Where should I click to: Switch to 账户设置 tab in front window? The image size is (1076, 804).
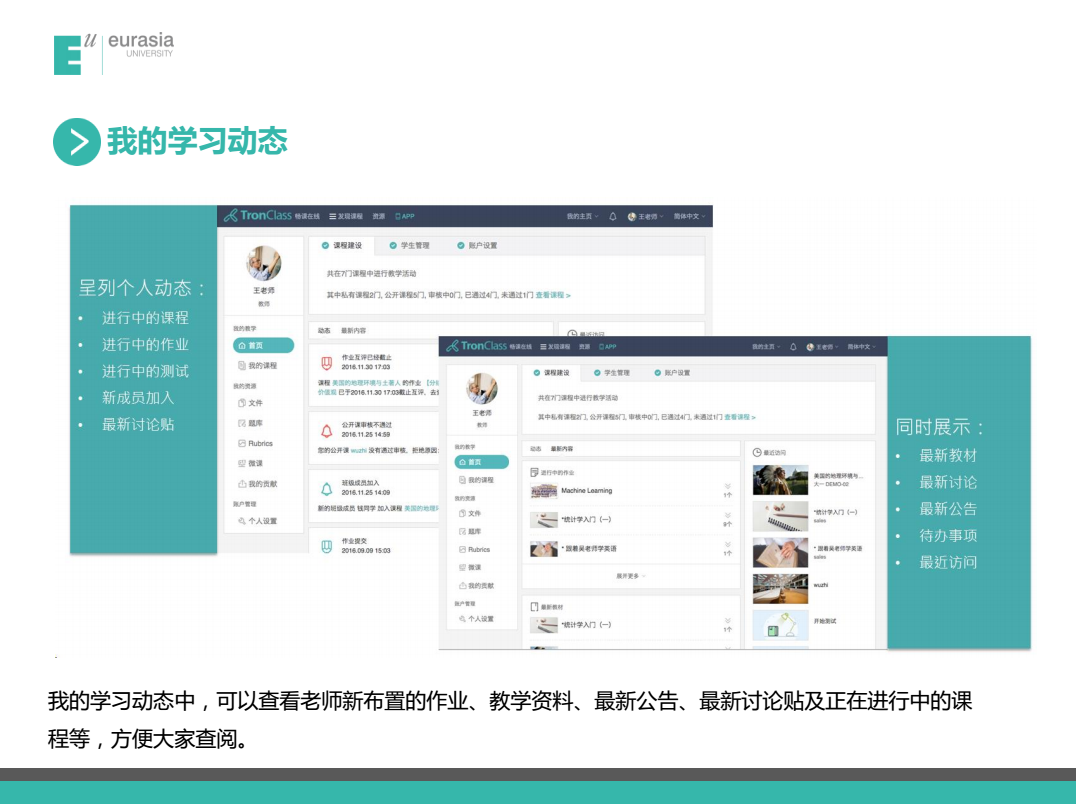(x=672, y=373)
